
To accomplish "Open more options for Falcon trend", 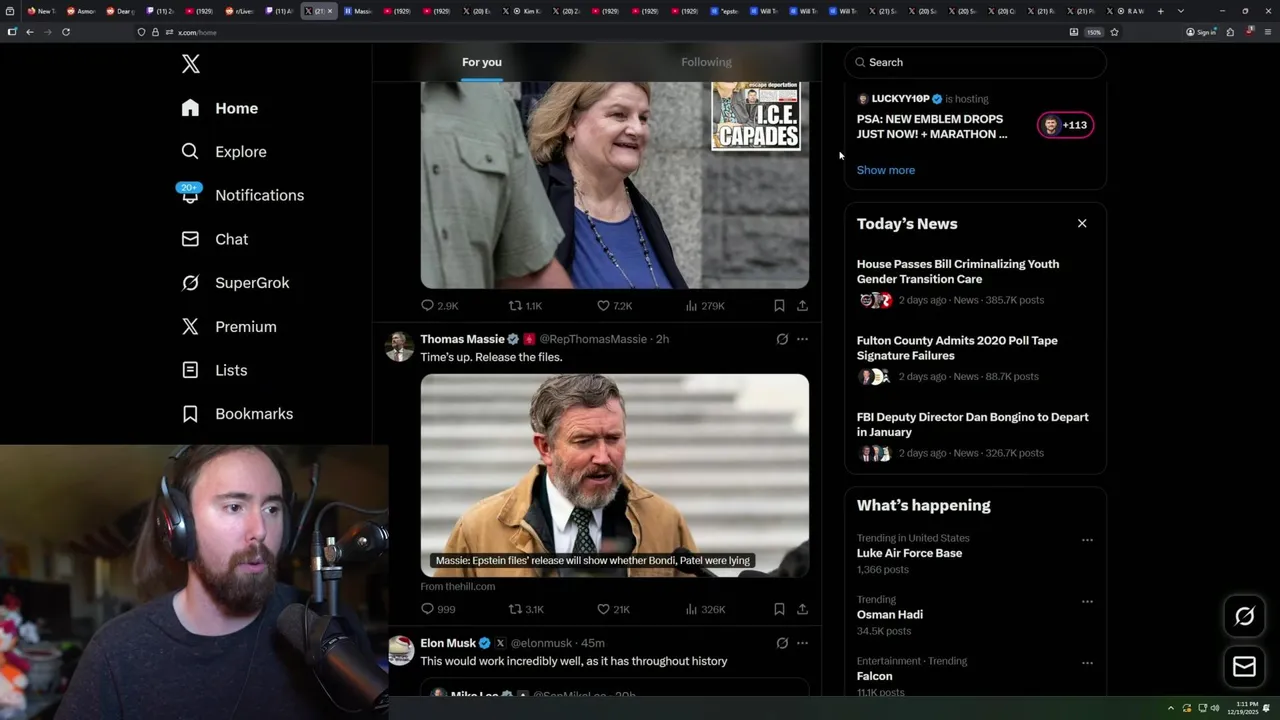I will (1087, 663).
